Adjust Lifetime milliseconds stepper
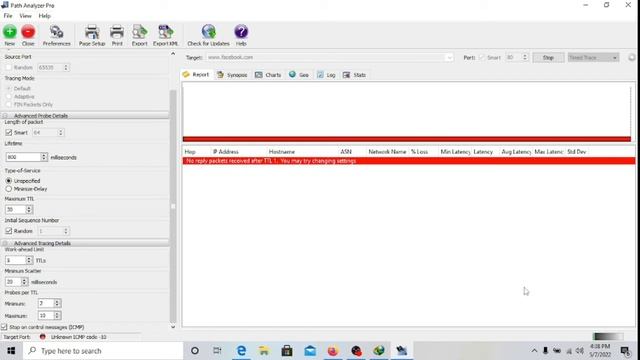The image size is (640, 360). click(x=44, y=157)
